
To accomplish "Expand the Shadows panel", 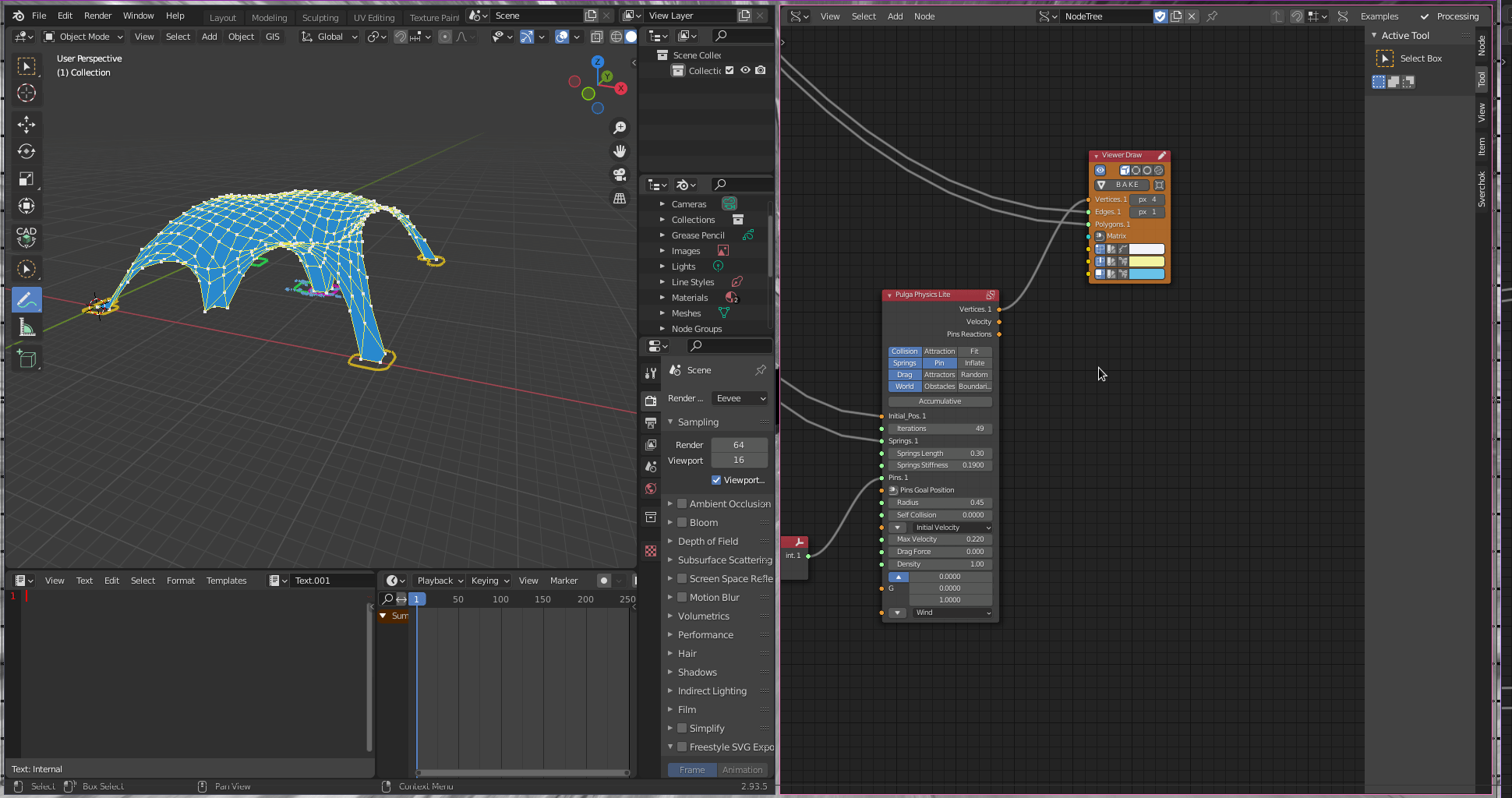I will [x=697, y=673].
